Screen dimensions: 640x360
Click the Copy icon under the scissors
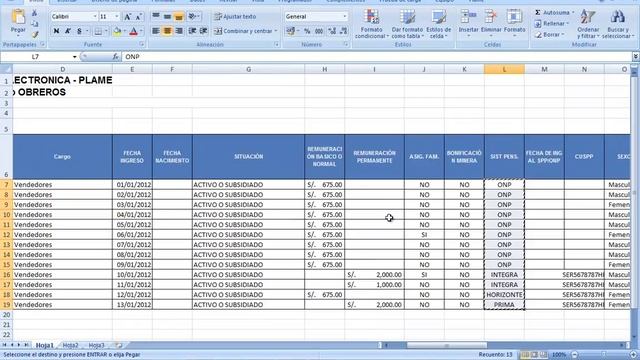35,24
